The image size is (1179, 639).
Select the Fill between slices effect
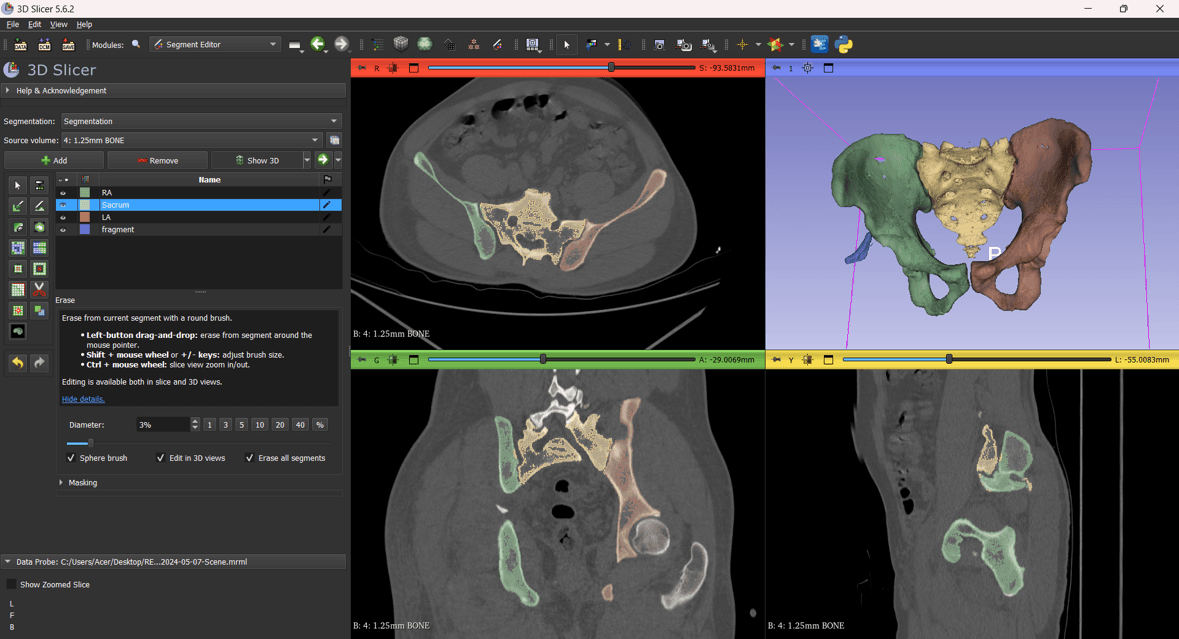coord(40,247)
